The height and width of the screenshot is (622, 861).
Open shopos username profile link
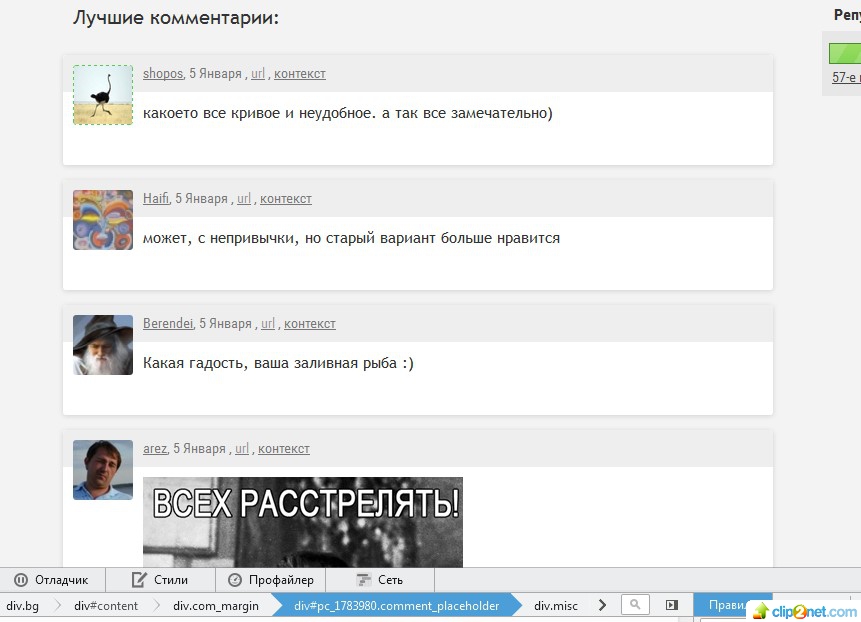tap(163, 74)
